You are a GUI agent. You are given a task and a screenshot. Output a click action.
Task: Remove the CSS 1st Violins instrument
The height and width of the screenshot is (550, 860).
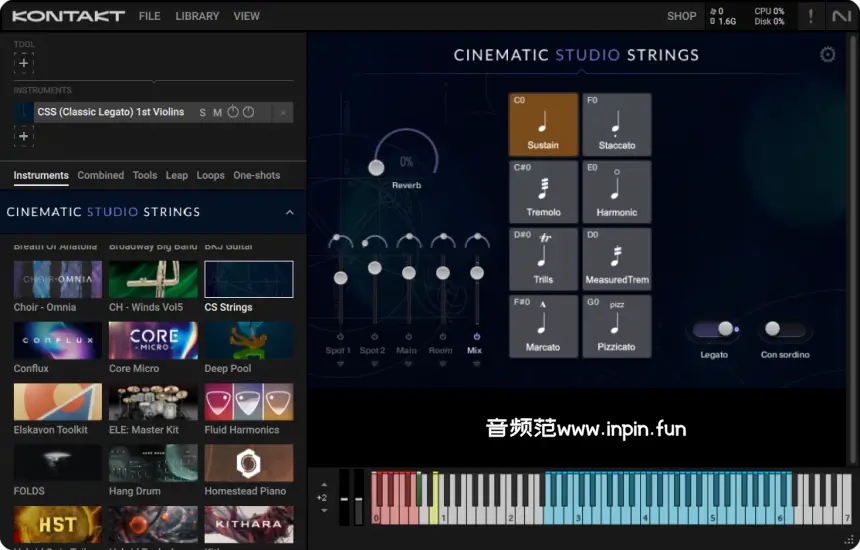point(283,113)
